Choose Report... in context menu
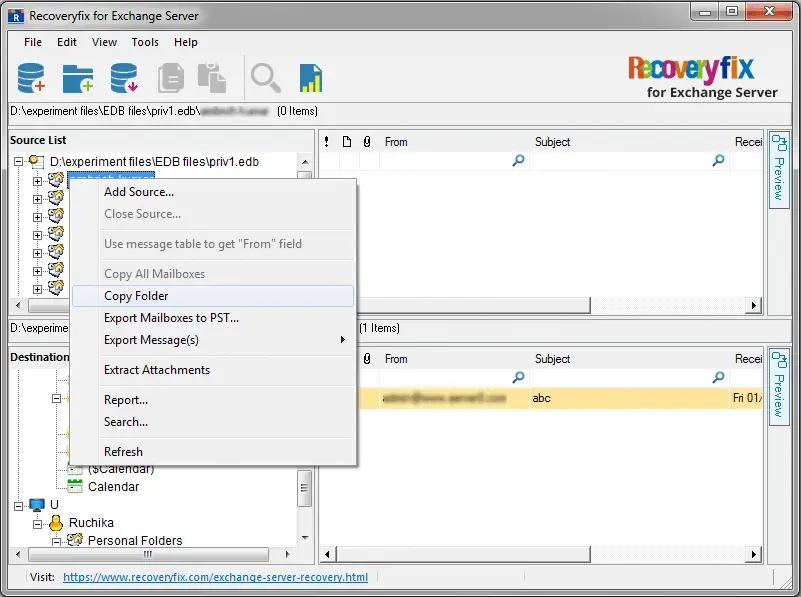The height and width of the screenshot is (597, 801). click(213, 400)
